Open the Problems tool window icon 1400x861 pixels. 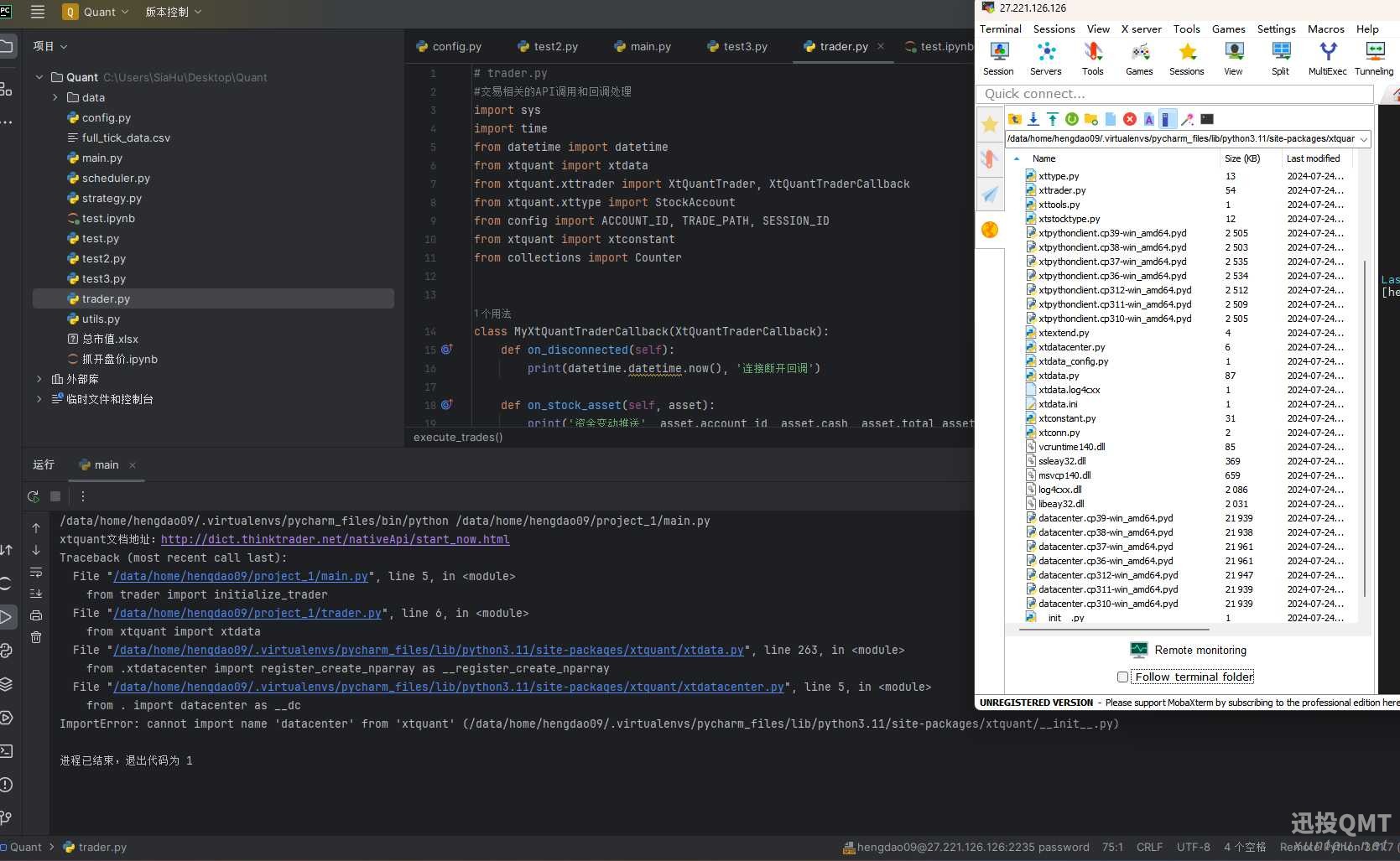coord(6,785)
